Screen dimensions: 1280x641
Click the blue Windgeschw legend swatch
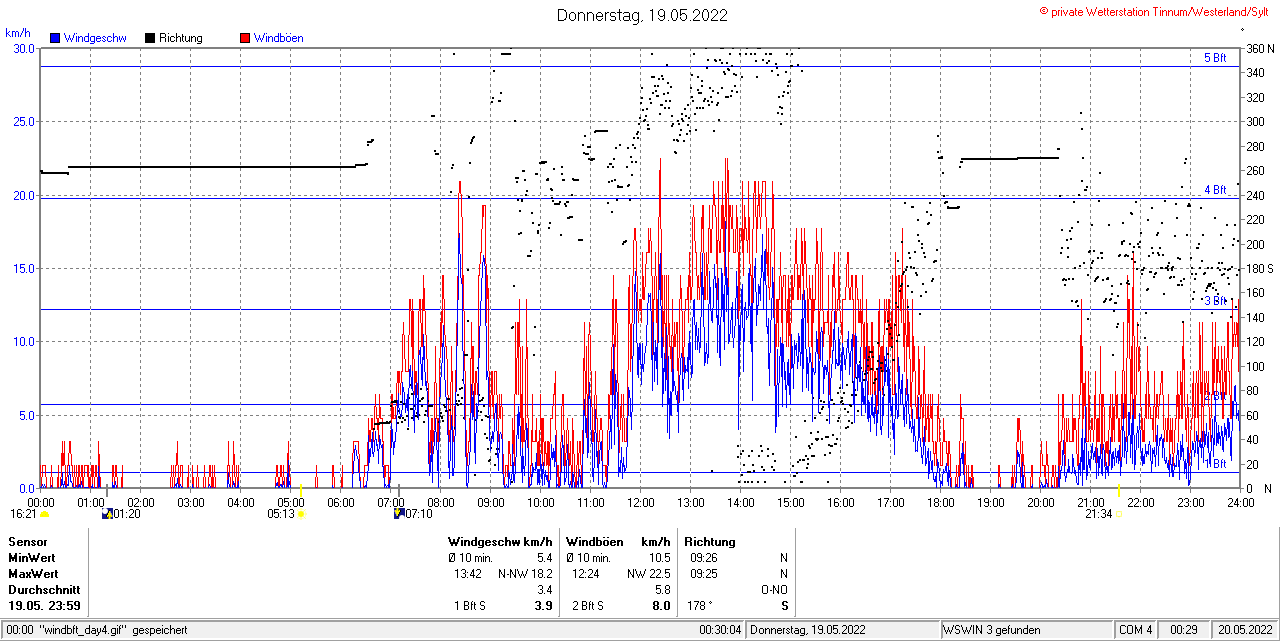[x=55, y=38]
